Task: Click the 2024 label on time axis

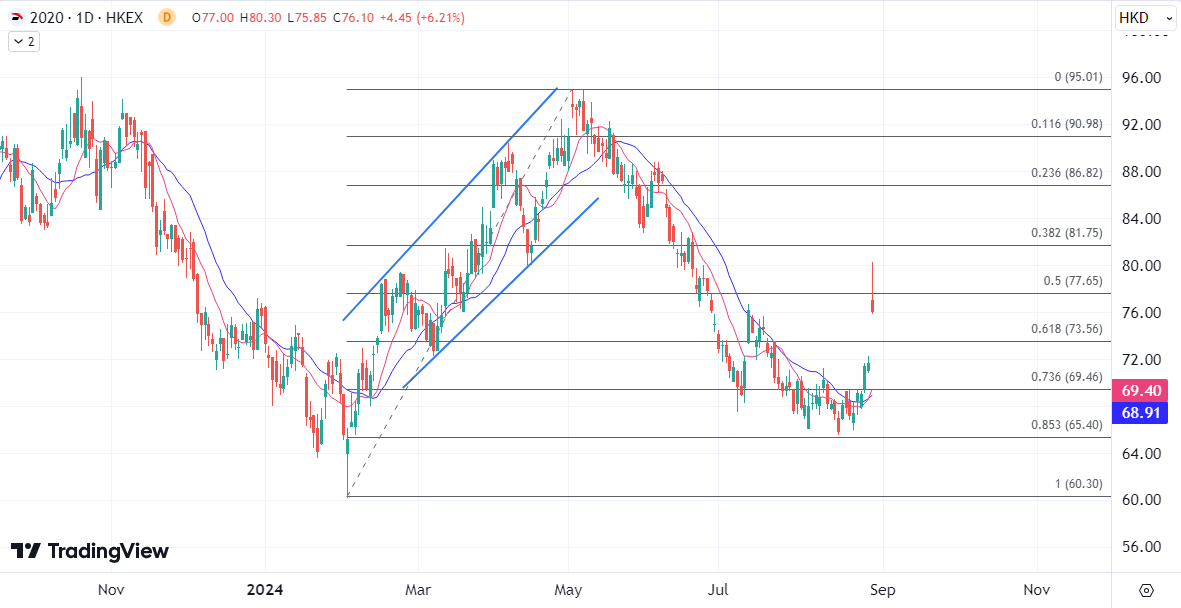Action: (x=265, y=589)
